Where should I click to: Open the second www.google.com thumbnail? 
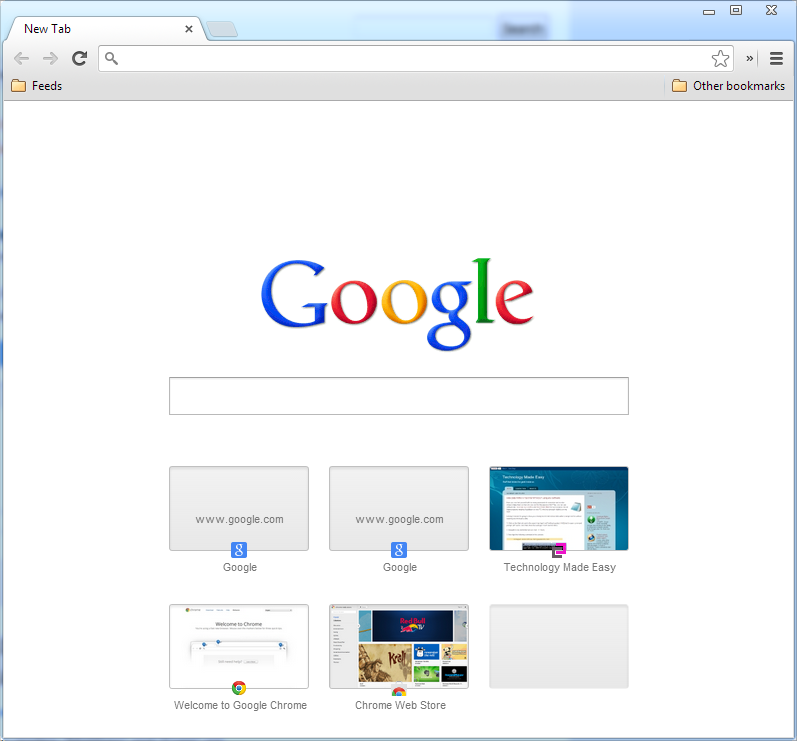398,508
